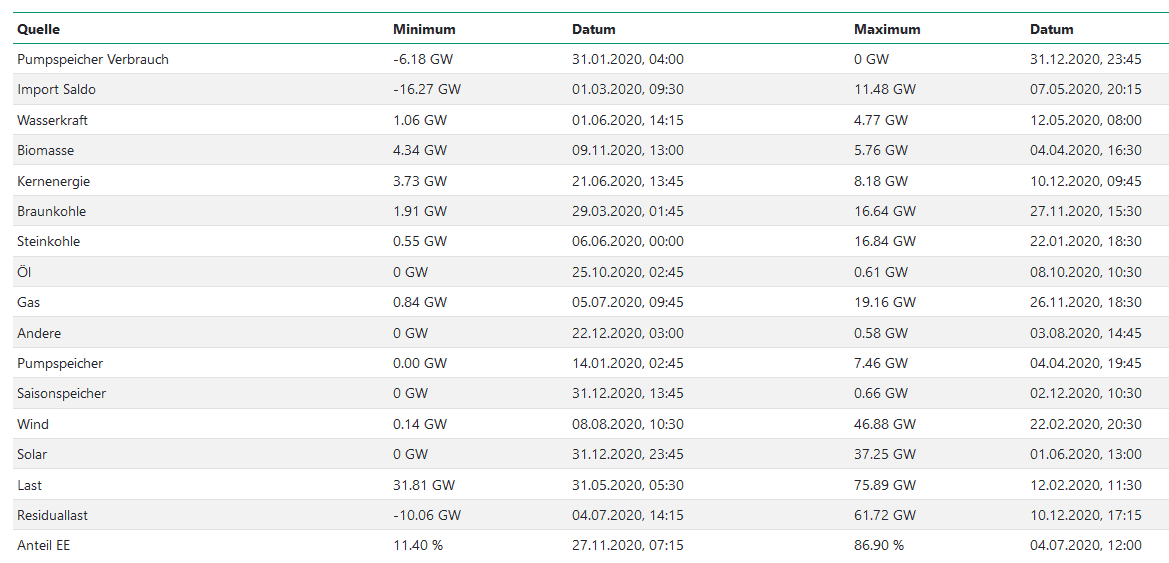This screenshot has width=1169, height=563.
Task: Click the Maximum column header
Action: (x=887, y=30)
